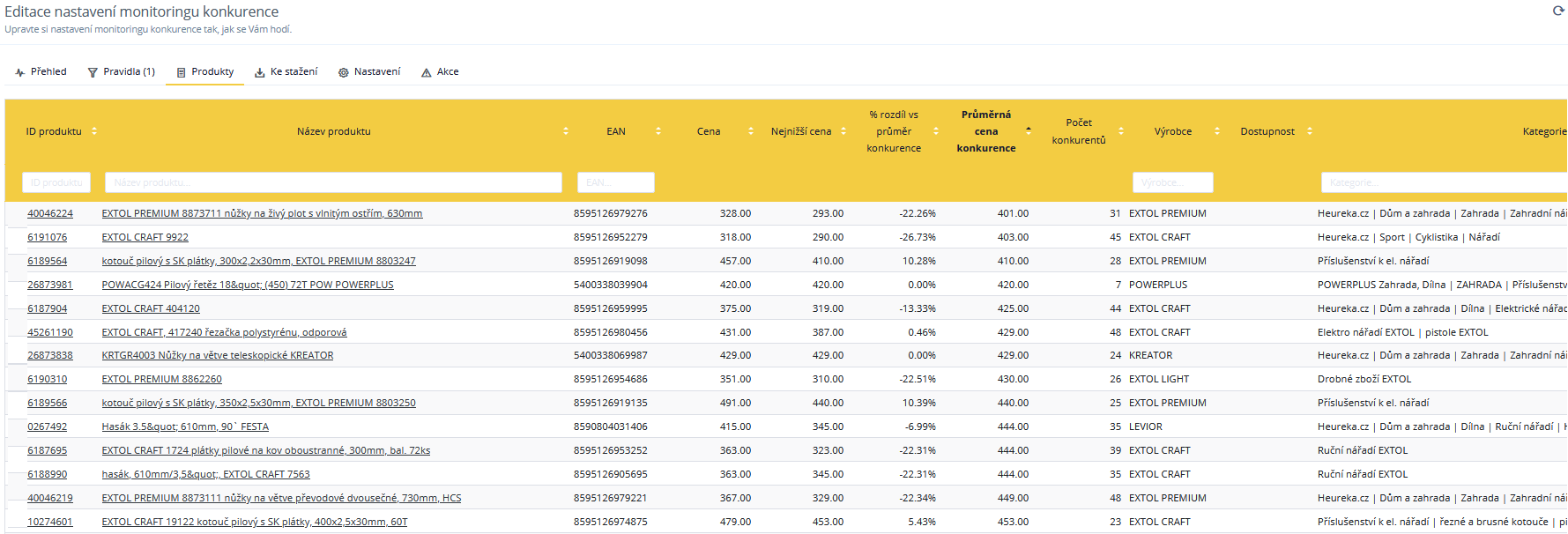Open the Přehled tab
The height and width of the screenshot is (534, 1568).
[x=41, y=72]
